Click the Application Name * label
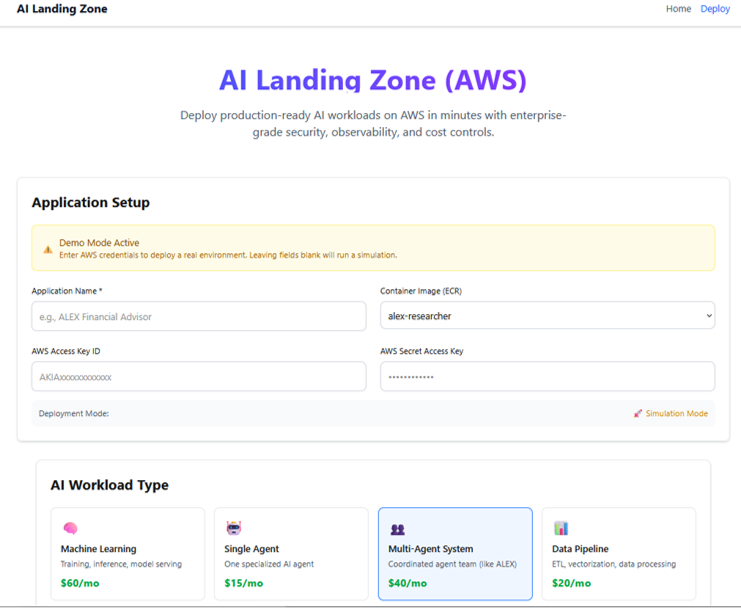 [67, 291]
